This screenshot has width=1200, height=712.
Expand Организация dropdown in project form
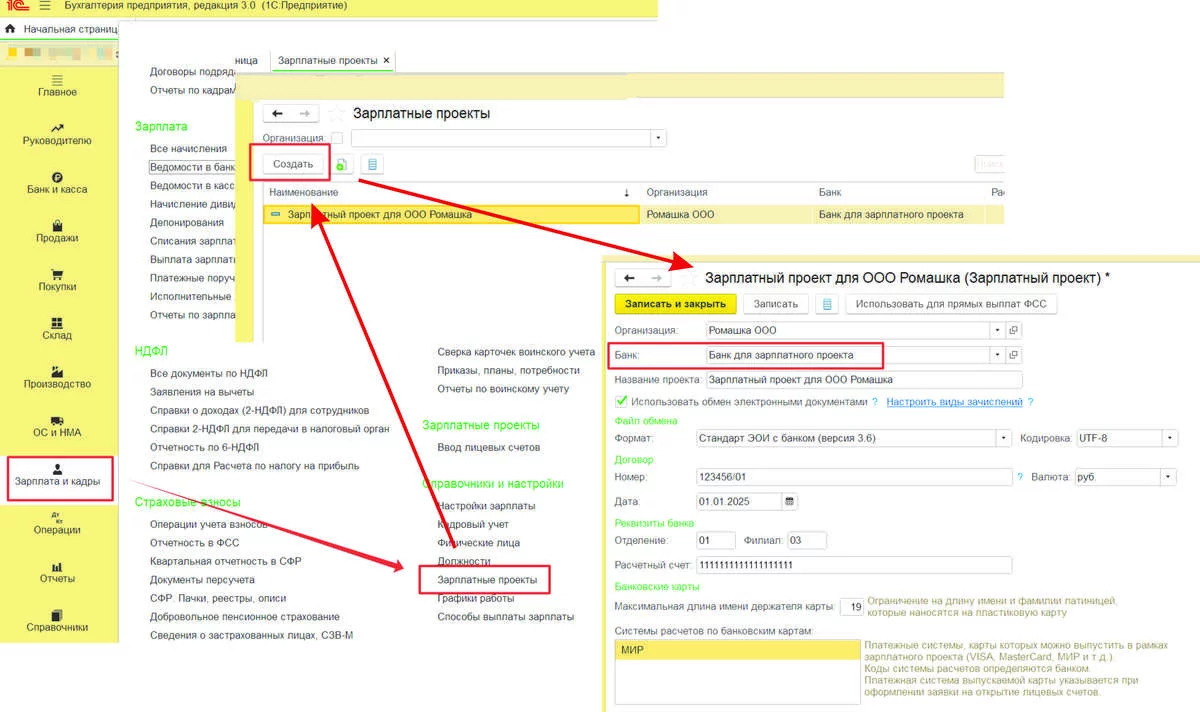pyautogui.click(x=996, y=330)
